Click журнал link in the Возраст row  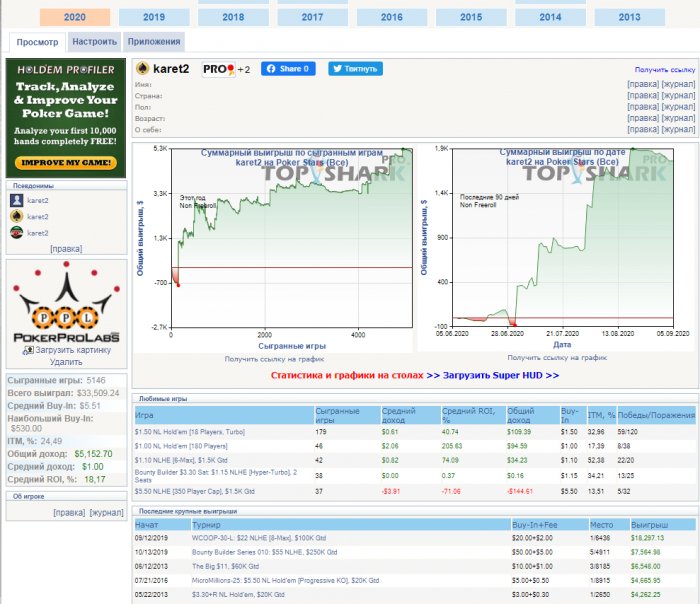point(678,118)
